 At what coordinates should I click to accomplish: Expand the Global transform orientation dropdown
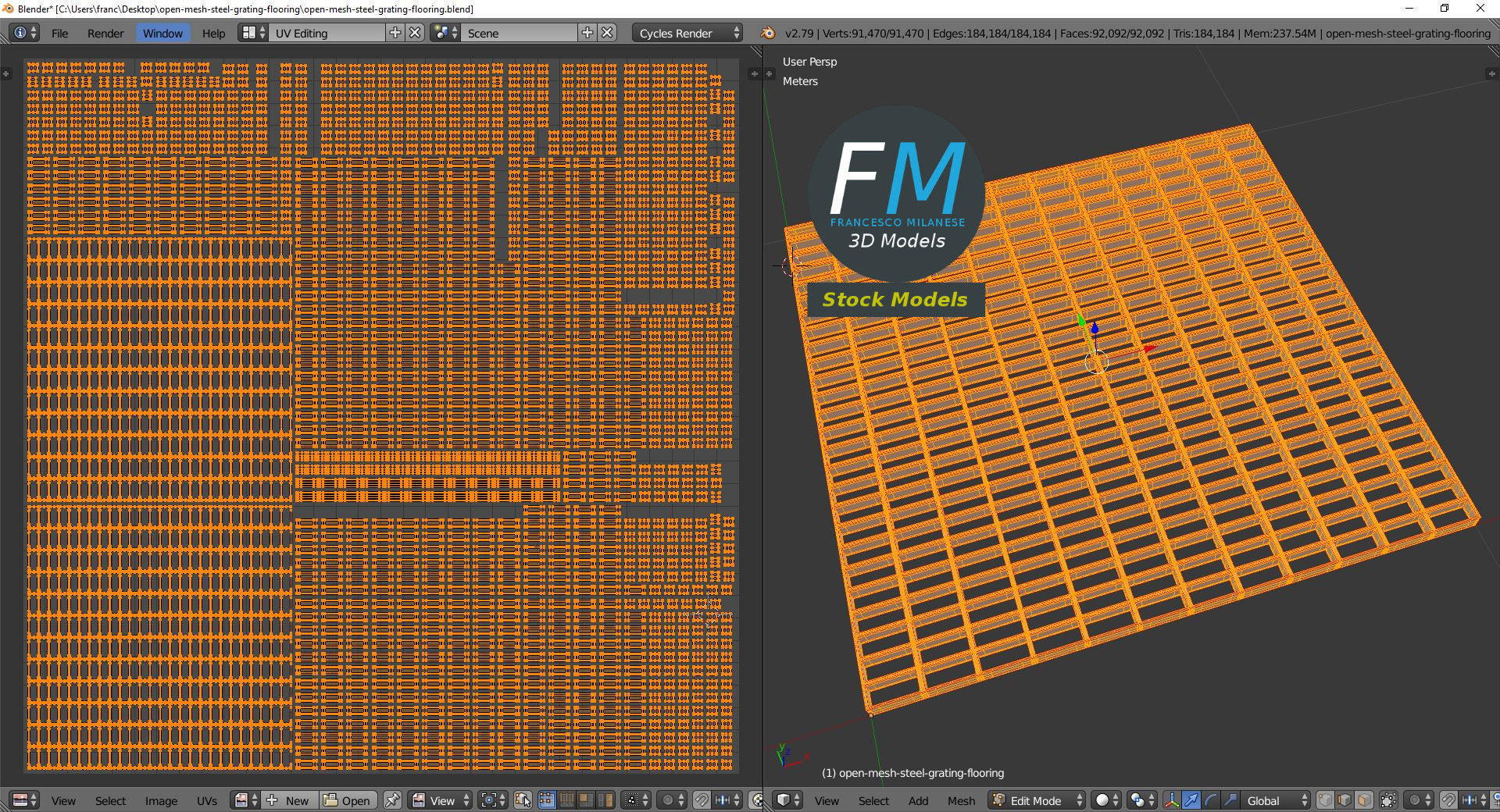click(x=1275, y=800)
